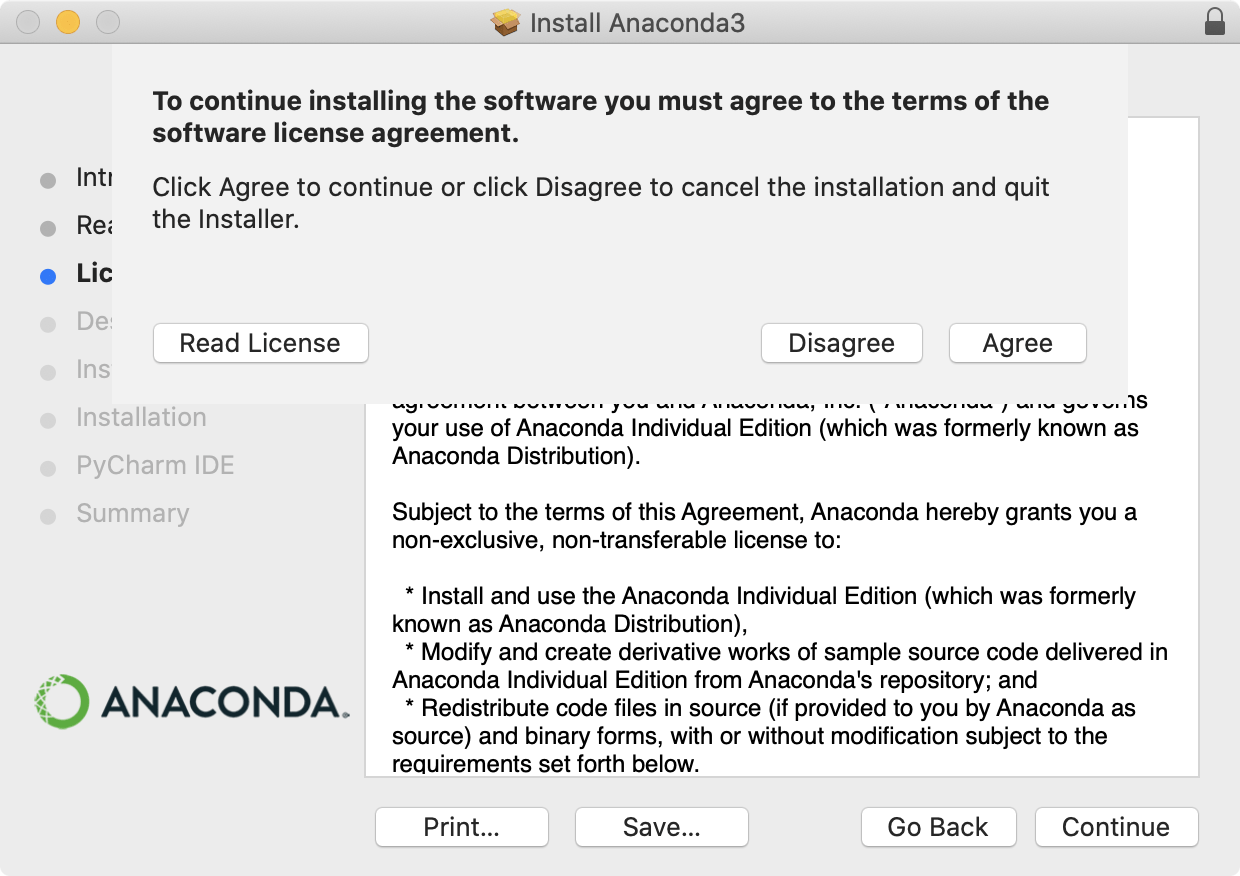Click the Installation step bullet
The height and width of the screenshot is (876, 1240).
48,421
